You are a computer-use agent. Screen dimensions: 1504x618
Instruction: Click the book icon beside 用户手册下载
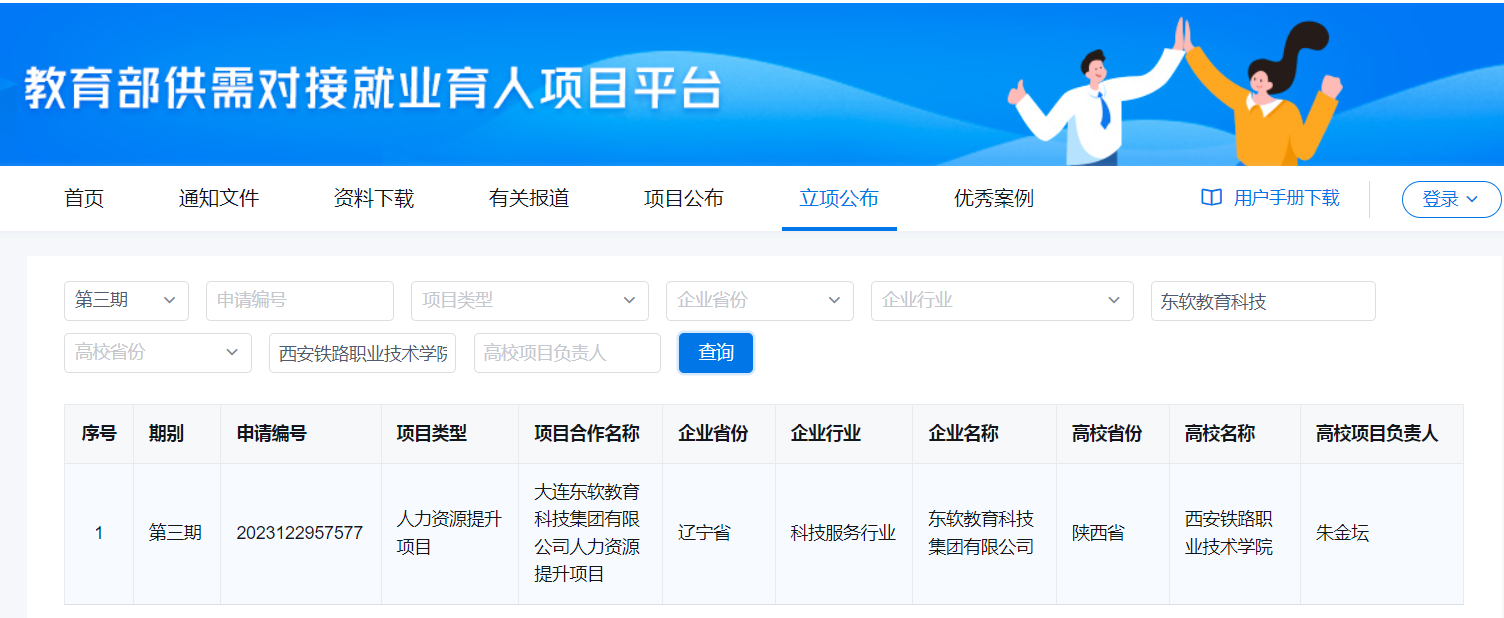(1211, 198)
